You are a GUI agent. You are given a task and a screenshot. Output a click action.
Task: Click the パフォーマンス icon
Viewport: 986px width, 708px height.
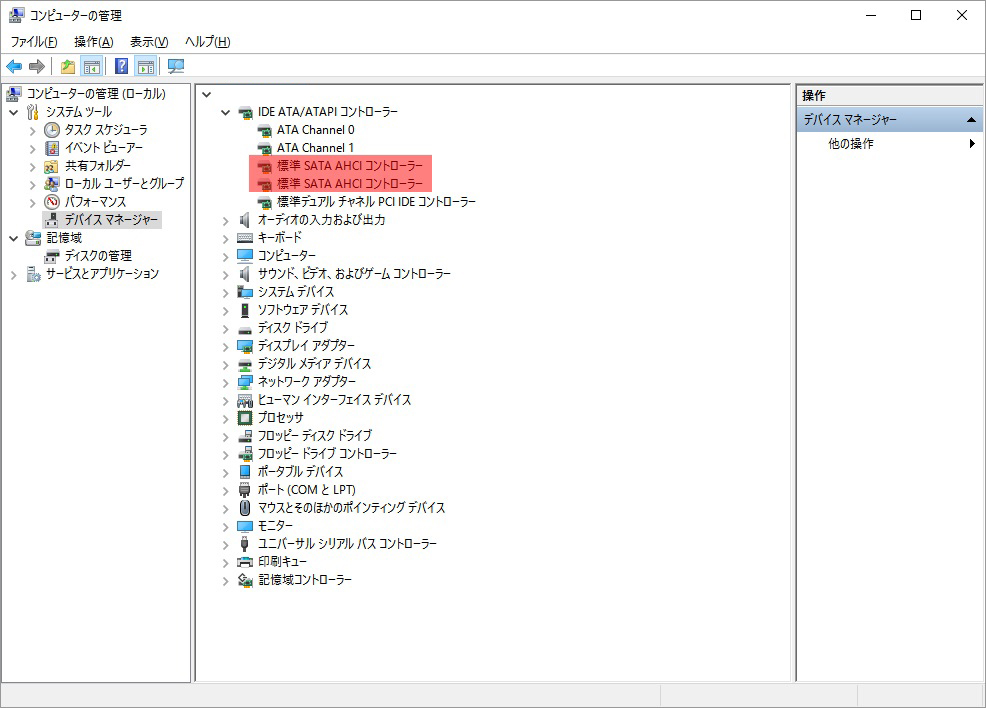[52, 202]
